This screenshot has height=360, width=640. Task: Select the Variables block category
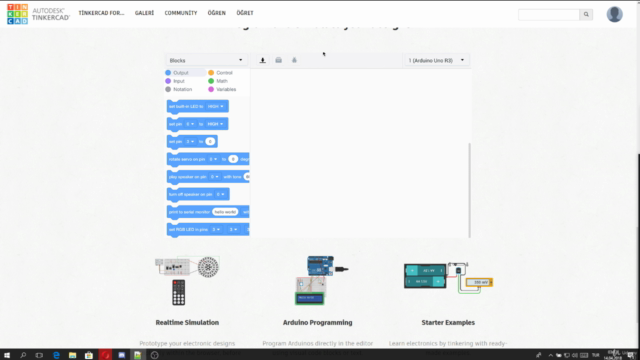[x=222, y=89]
